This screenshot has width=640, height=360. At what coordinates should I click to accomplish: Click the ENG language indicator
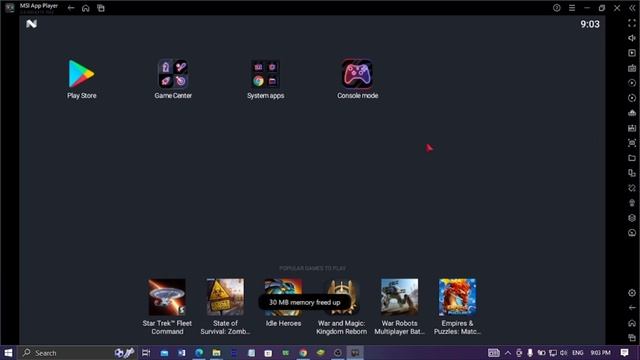point(578,353)
